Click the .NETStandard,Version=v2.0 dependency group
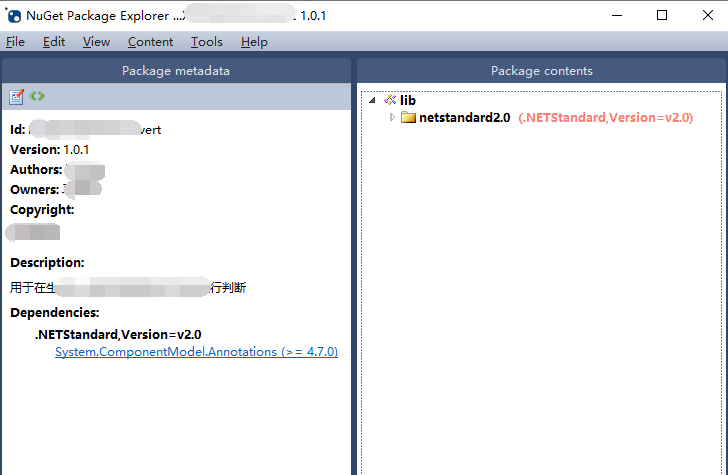Image resolution: width=728 pixels, height=475 pixels. point(118,334)
